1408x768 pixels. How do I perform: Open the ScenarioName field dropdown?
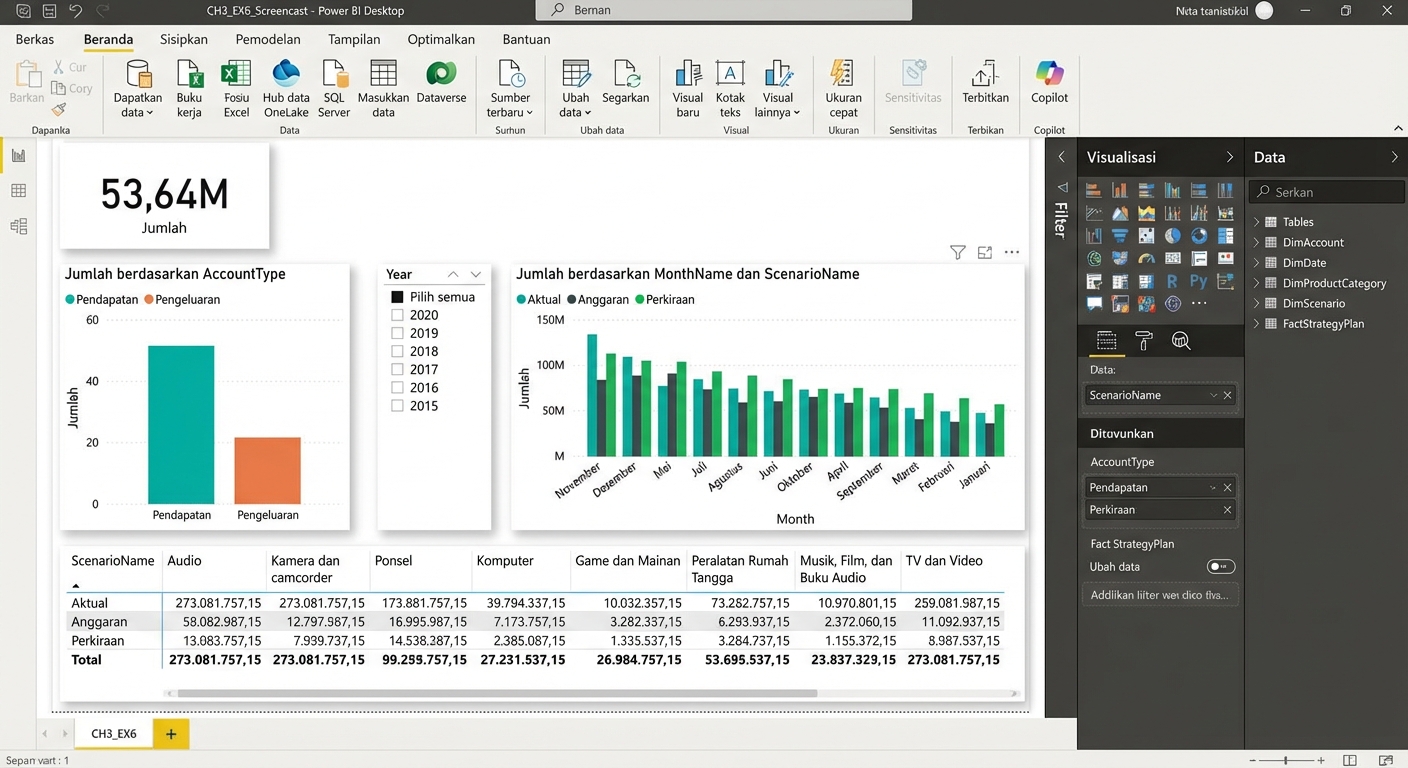pyautogui.click(x=1211, y=394)
